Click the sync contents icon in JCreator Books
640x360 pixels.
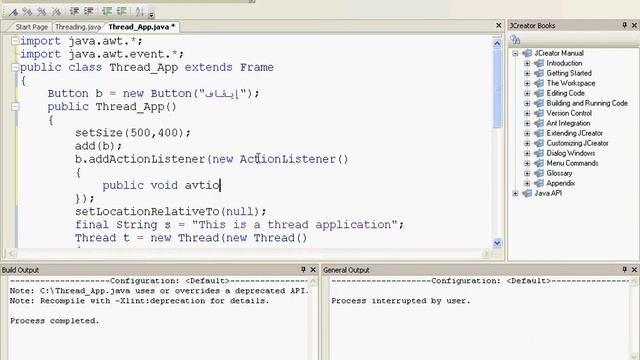pyautogui.click(x=515, y=39)
